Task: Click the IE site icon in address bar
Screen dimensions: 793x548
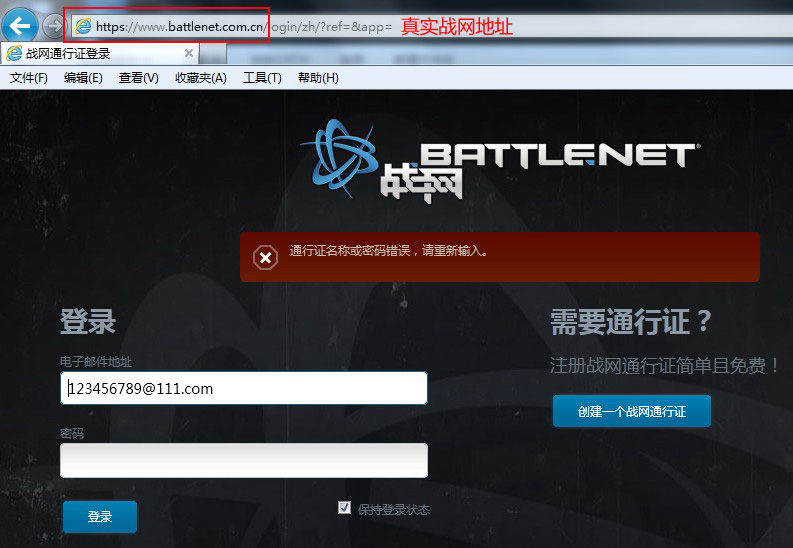Action: [84, 26]
